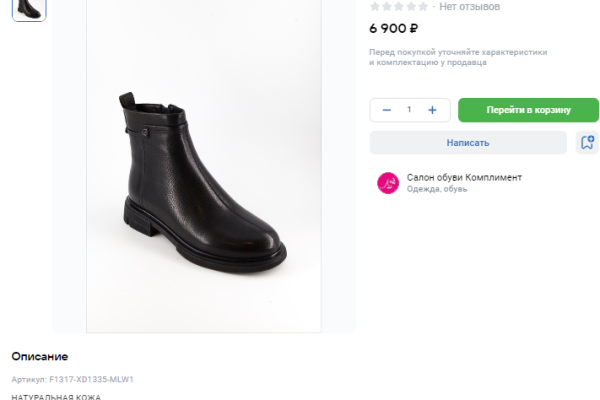Click the Салон обуви Комплимент shop logo

point(388,183)
